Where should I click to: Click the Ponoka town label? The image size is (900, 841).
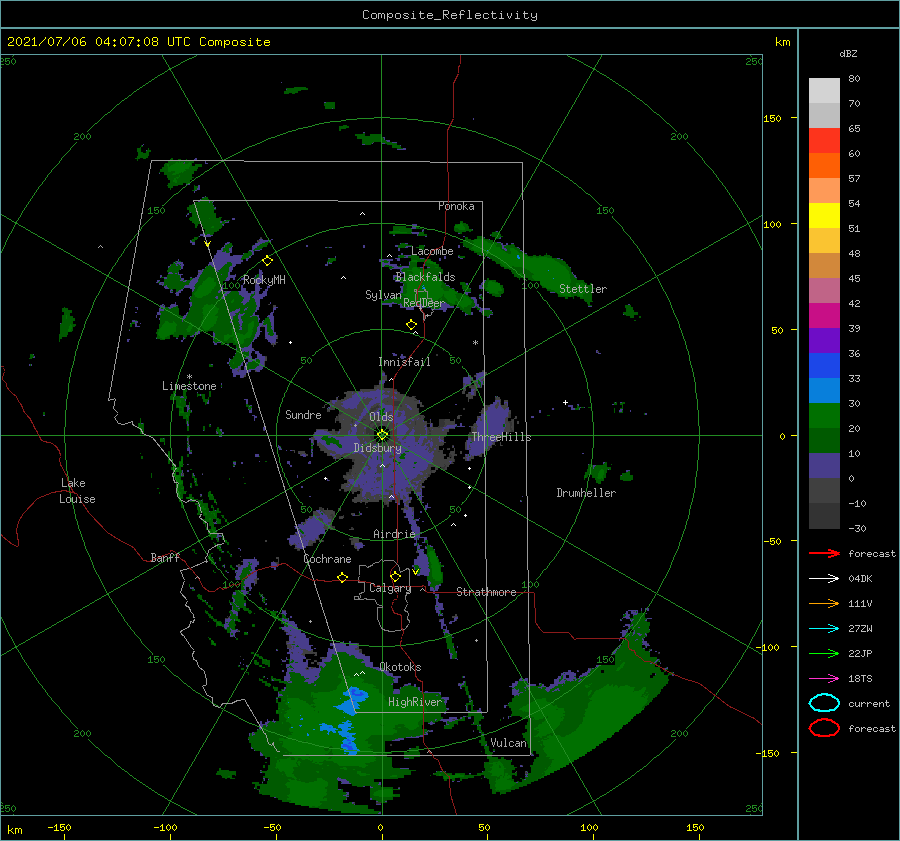[456, 206]
